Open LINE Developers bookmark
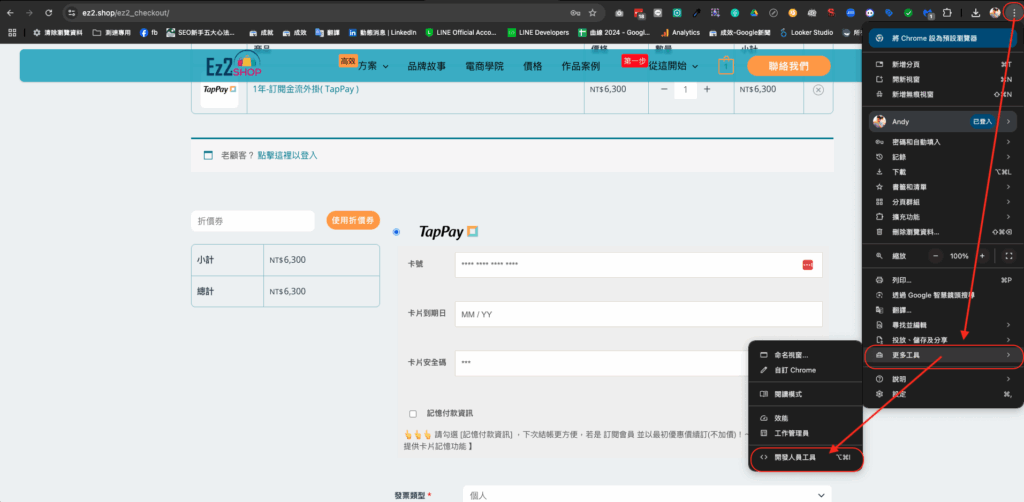This screenshot has width=1024, height=502. pos(537,32)
